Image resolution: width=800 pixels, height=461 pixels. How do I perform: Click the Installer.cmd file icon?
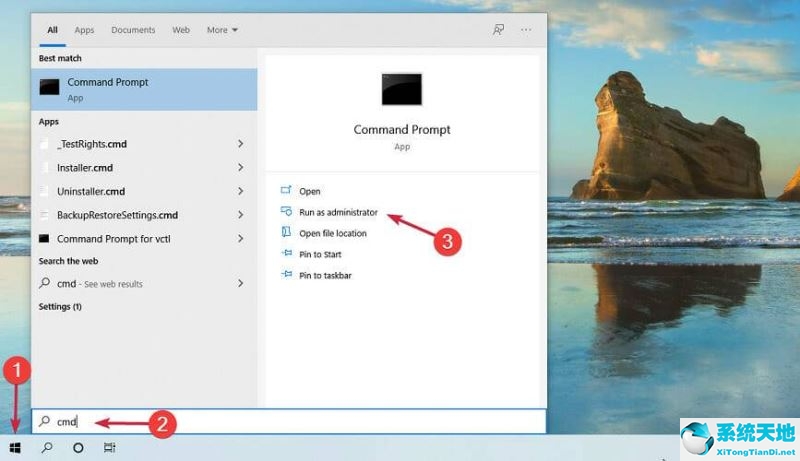45,167
